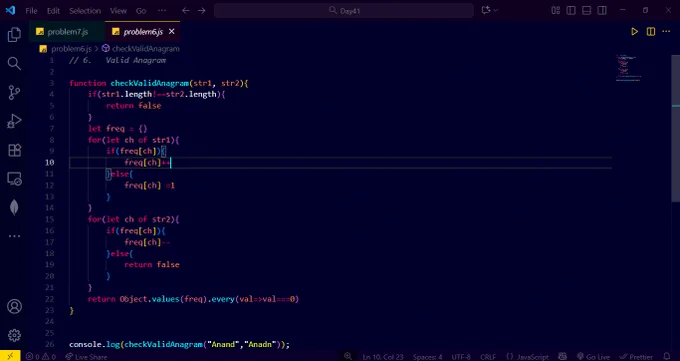Go back in navigation history
The height and width of the screenshot is (361, 680).
(x=186, y=10)
